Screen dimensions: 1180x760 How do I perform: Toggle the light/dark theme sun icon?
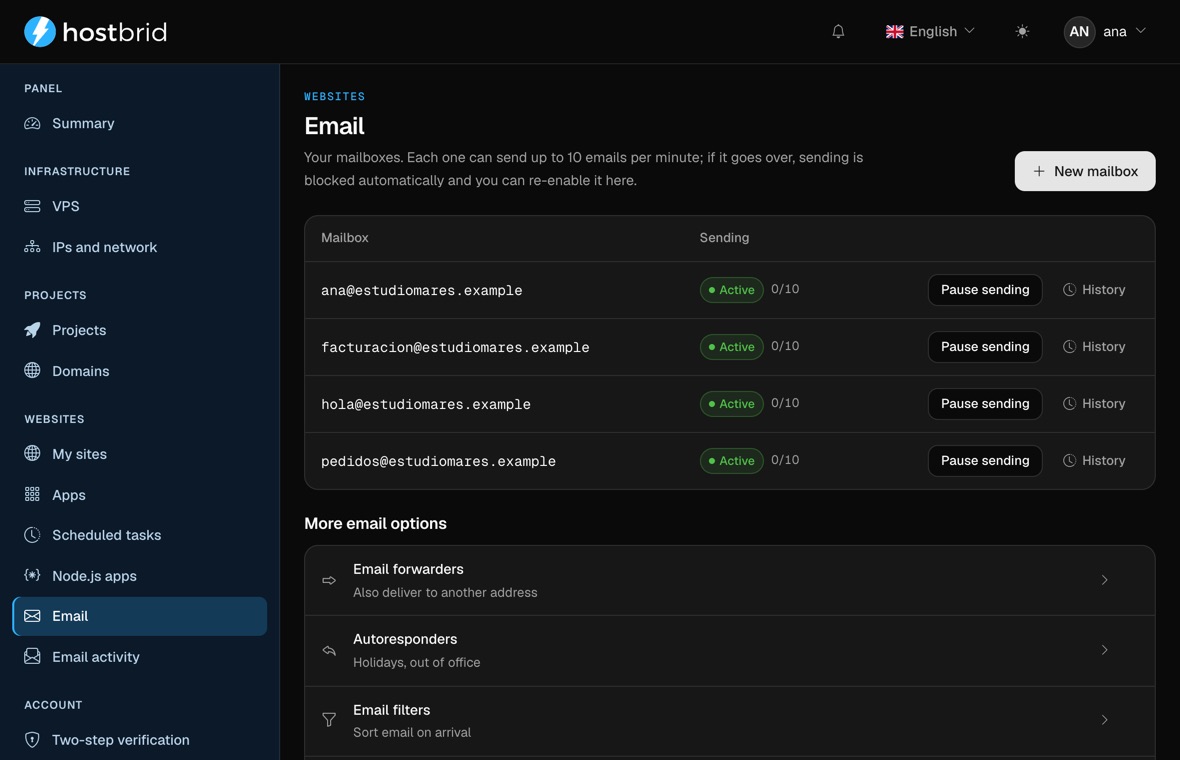tap(1021, 32)
